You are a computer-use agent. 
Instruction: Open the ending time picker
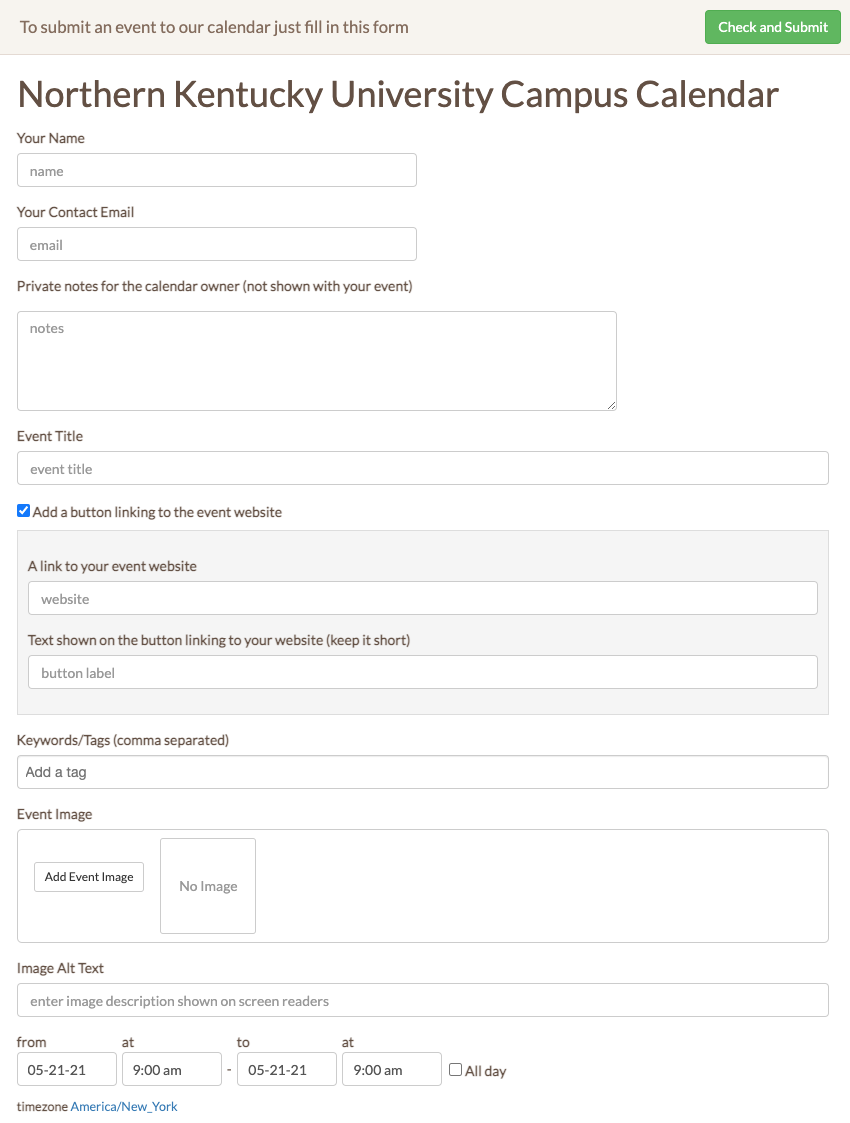coord(391,1069)
